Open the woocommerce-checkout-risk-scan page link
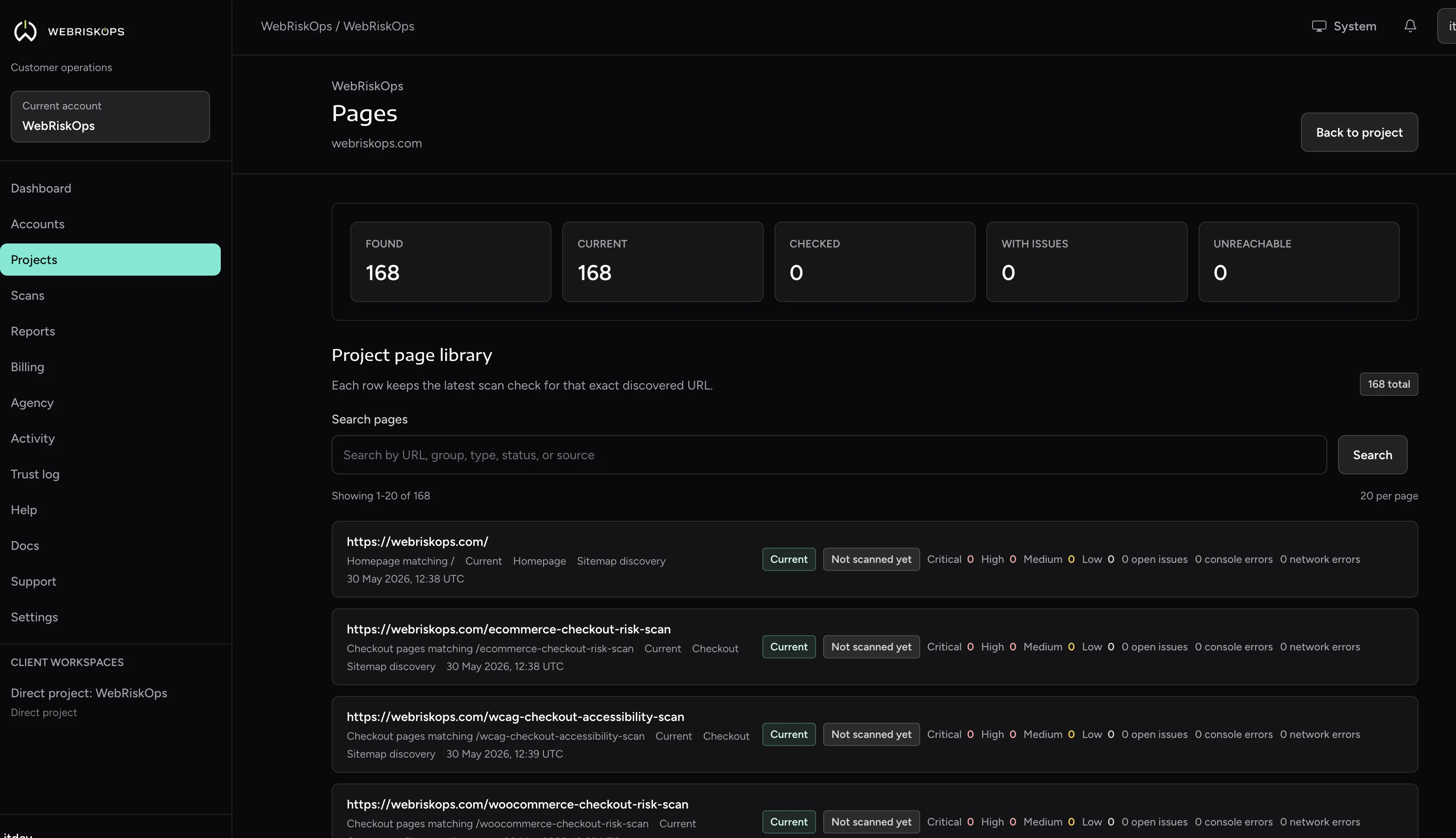1456x838 pixels. pyautogui.click(x=518, y=804)
